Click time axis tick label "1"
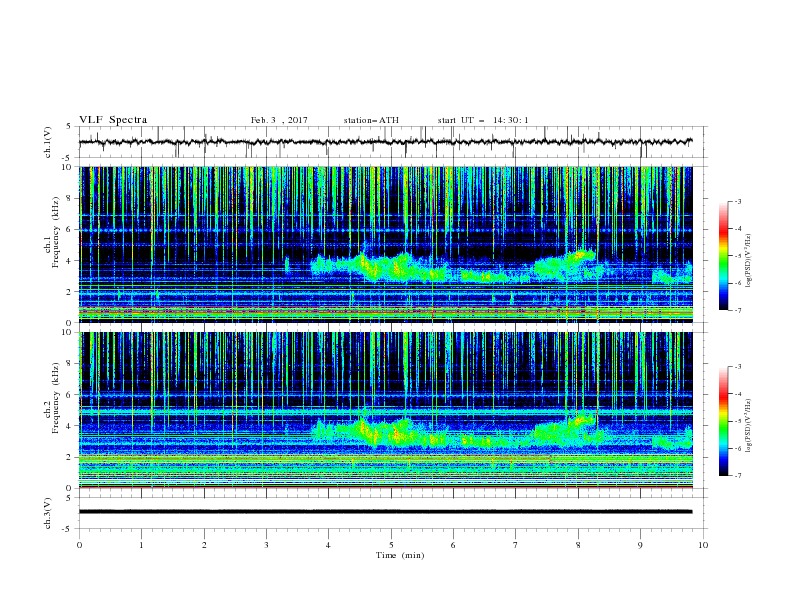 tap(142, 545)
